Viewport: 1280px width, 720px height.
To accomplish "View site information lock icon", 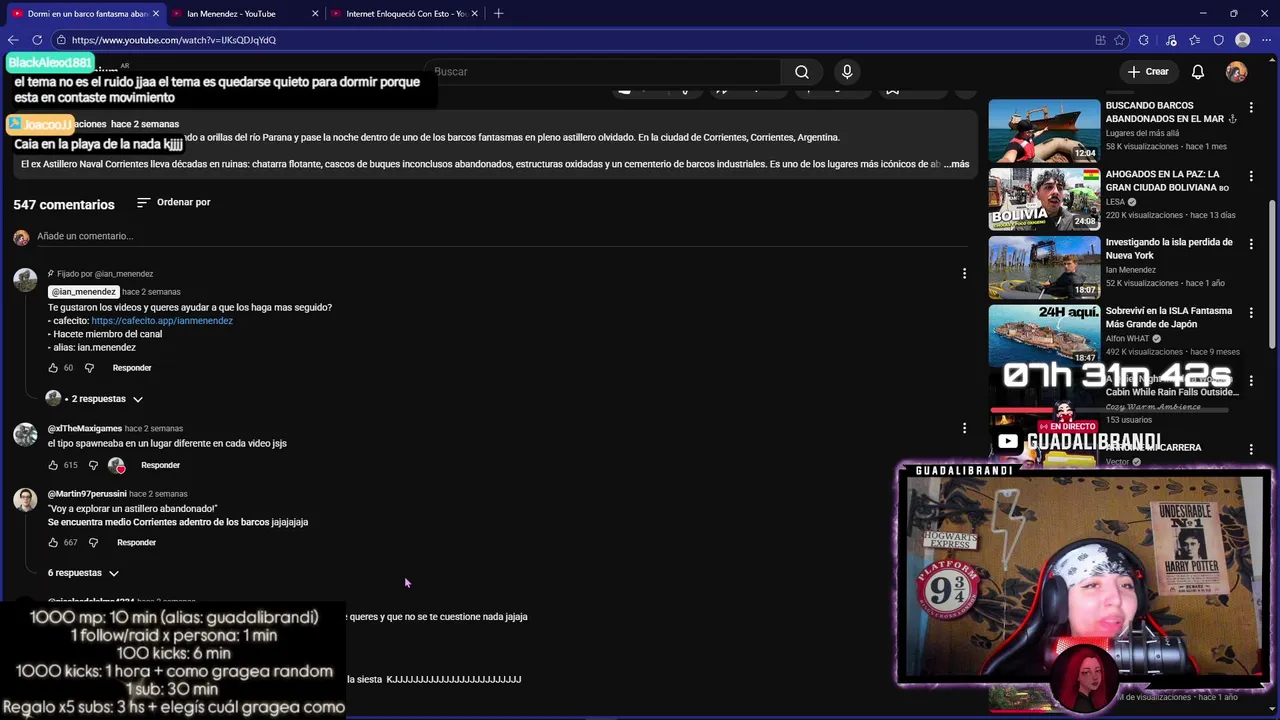I will [61, 40].
